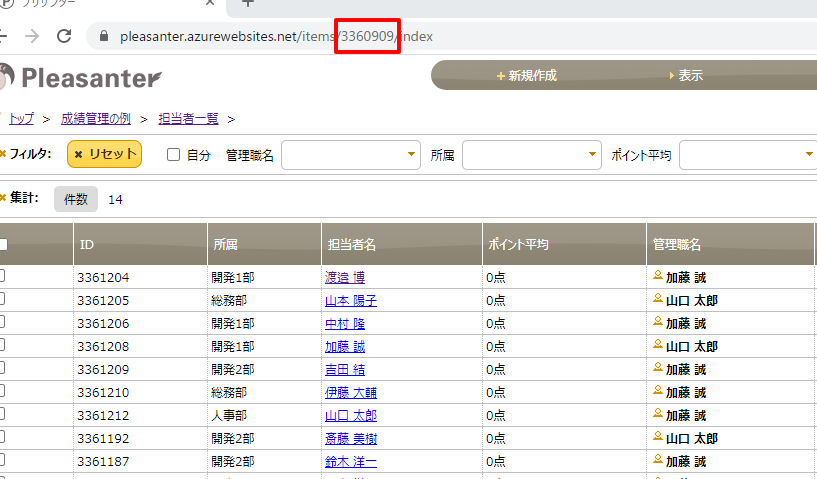Click the user icon in row 3361192
Image resolution: width=817 pixels, height=479 pixels.
(658, 436)
